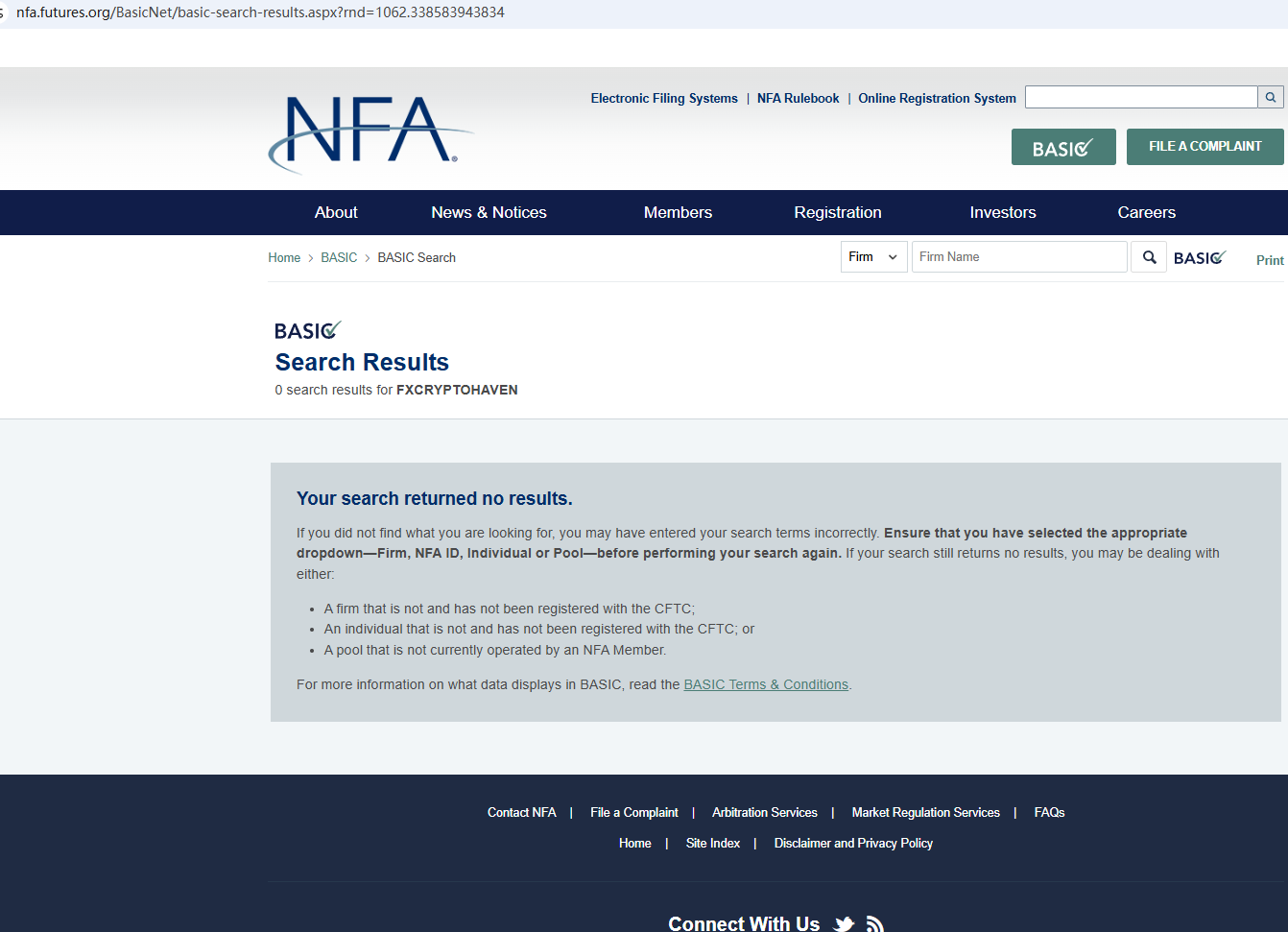Click the Print link
The image size is (1288, 932).
[x=1270, y=260]
